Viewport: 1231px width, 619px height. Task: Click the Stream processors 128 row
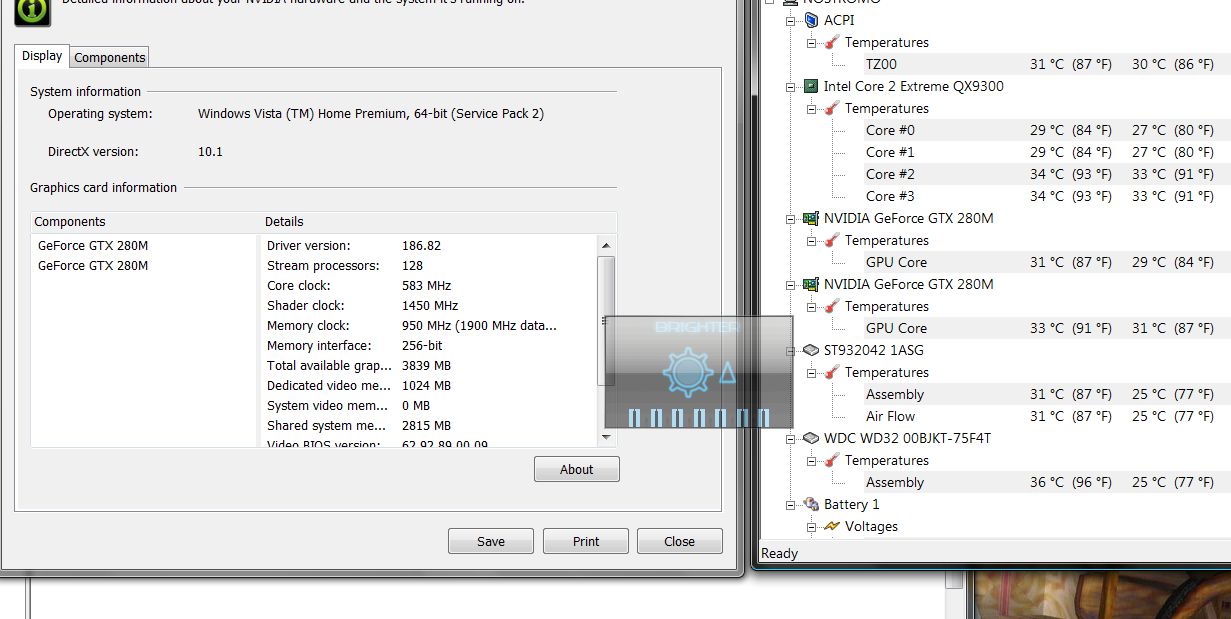(x=430, y=265)
